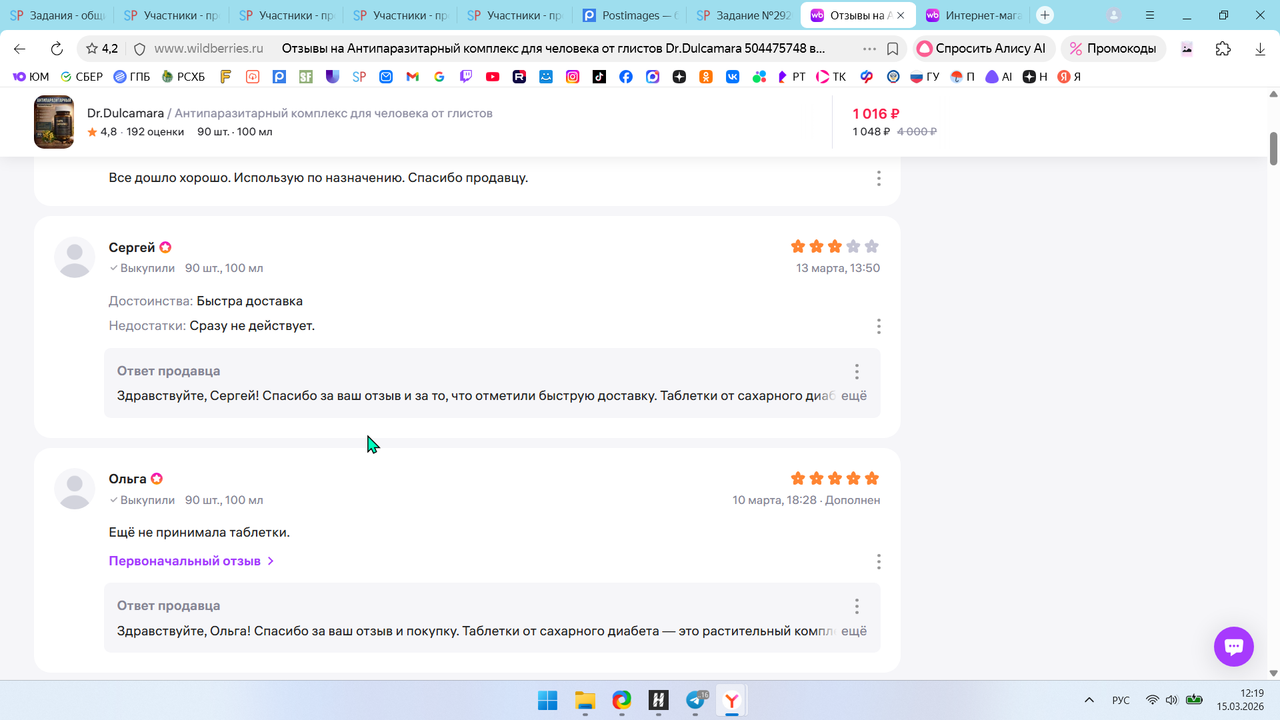Open the Odnoklassniki bookmark icon
The image size is (1280, 720).
(x=706, y=76)
